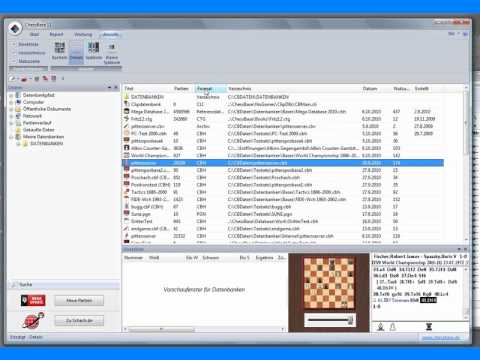Expand the Netzwerk tree node
Screen dimensions: 480x360
[11, 116]
